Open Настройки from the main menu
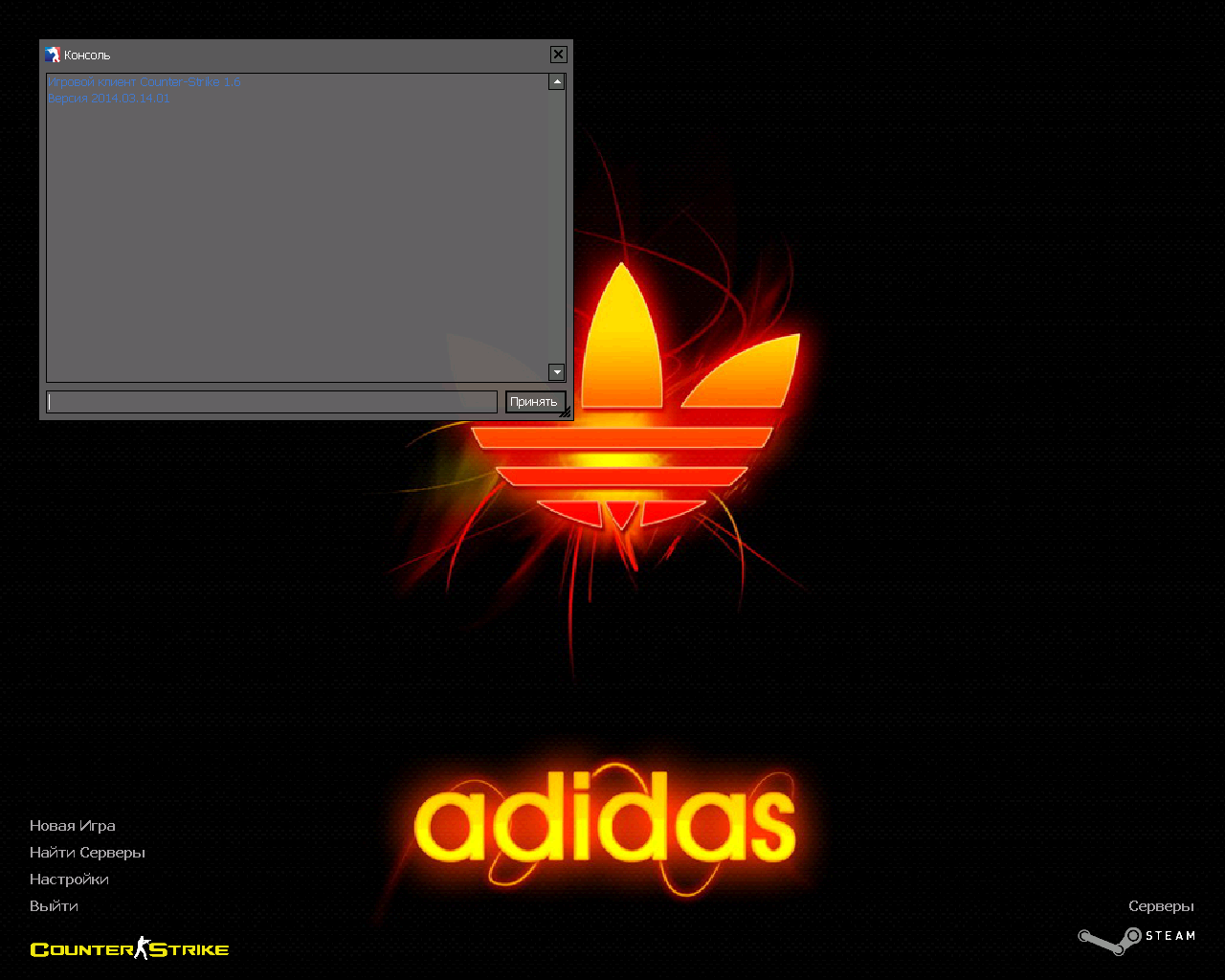This screenshot has width=1225, height=980. pyautogui.click(x=69, y=880)
